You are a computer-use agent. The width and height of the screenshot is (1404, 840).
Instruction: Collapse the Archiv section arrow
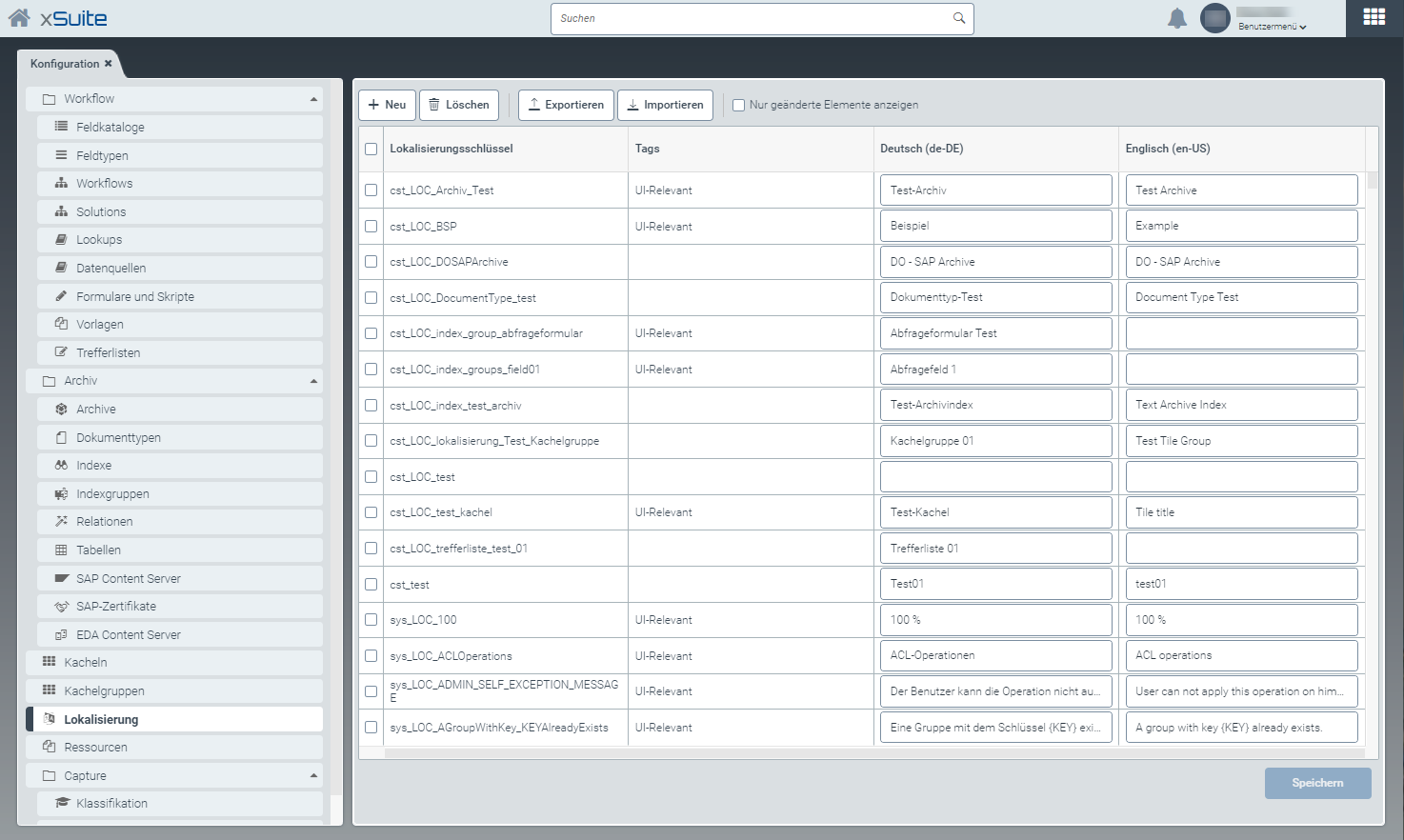313,381
